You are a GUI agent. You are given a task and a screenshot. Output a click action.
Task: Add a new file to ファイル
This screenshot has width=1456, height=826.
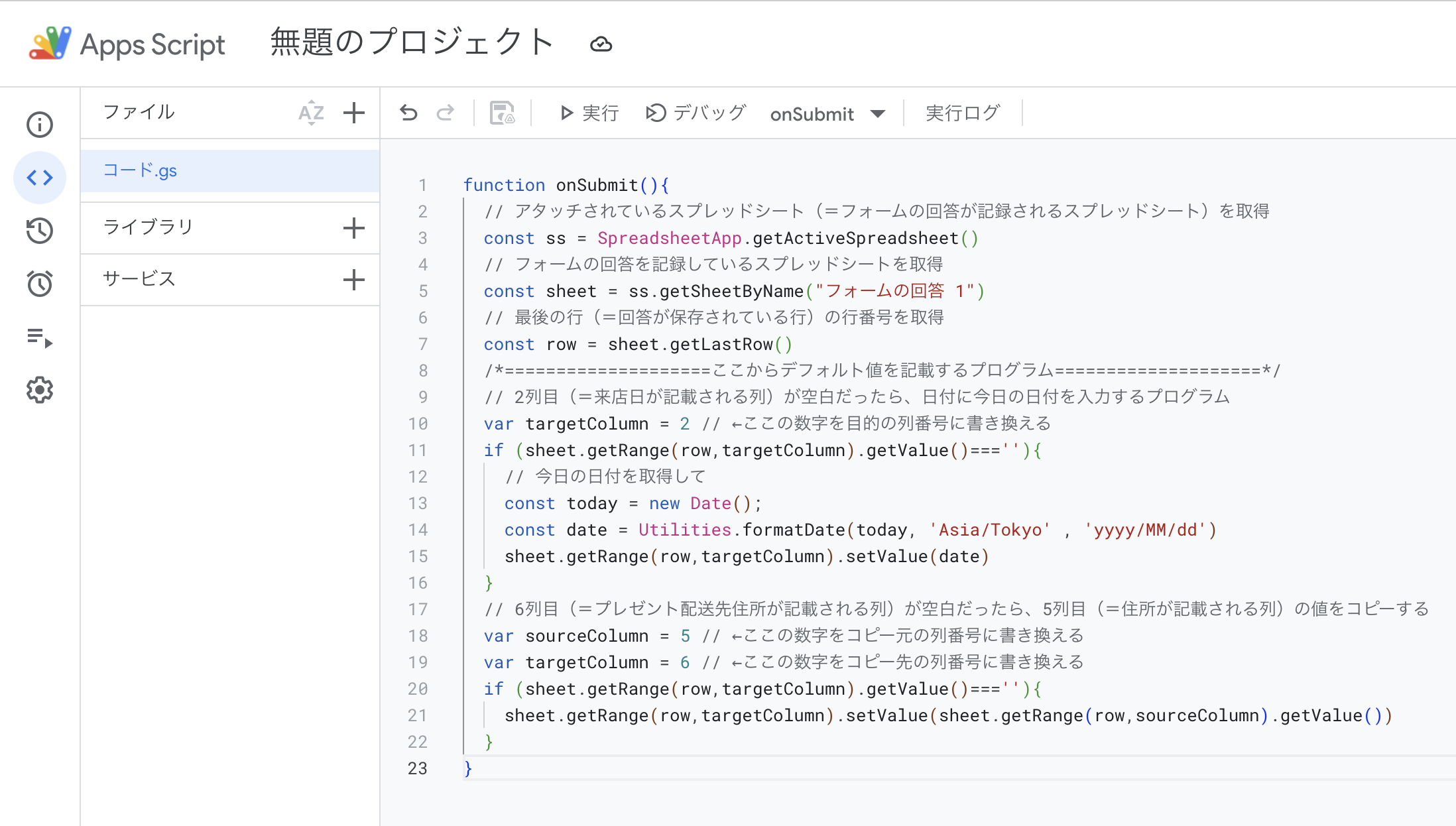(x=355, y=113)
